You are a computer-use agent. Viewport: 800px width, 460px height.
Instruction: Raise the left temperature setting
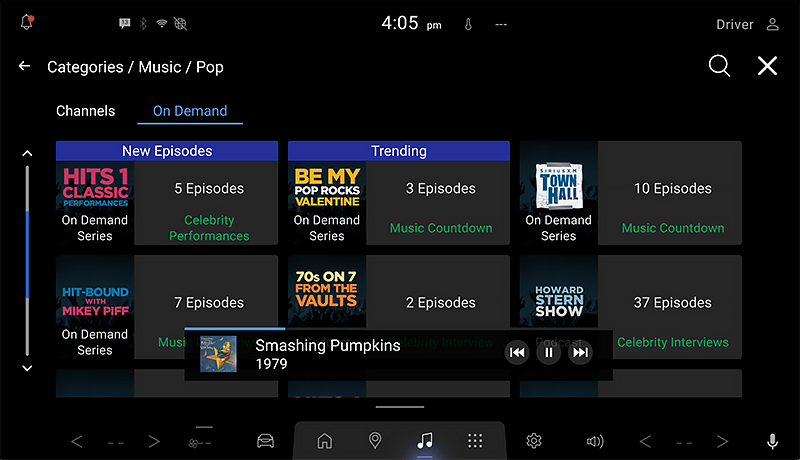[x=154, y=441]
